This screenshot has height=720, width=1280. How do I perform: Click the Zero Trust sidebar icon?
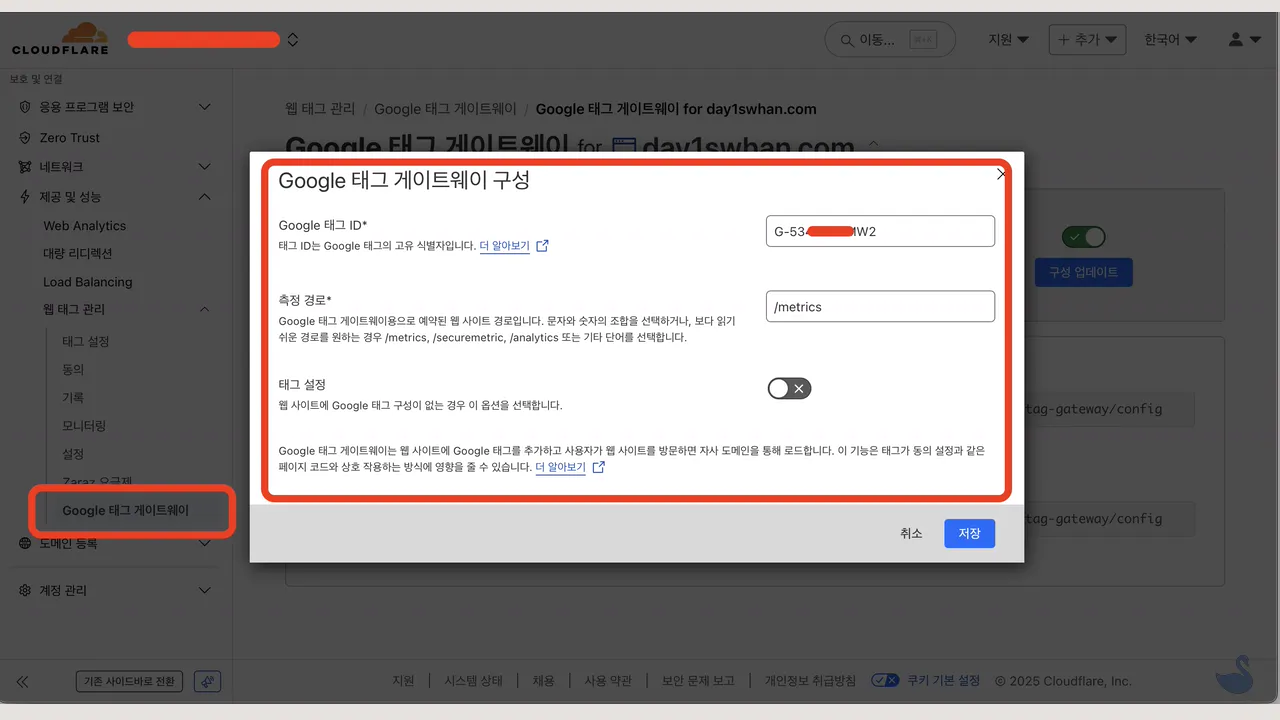[25, 138]
